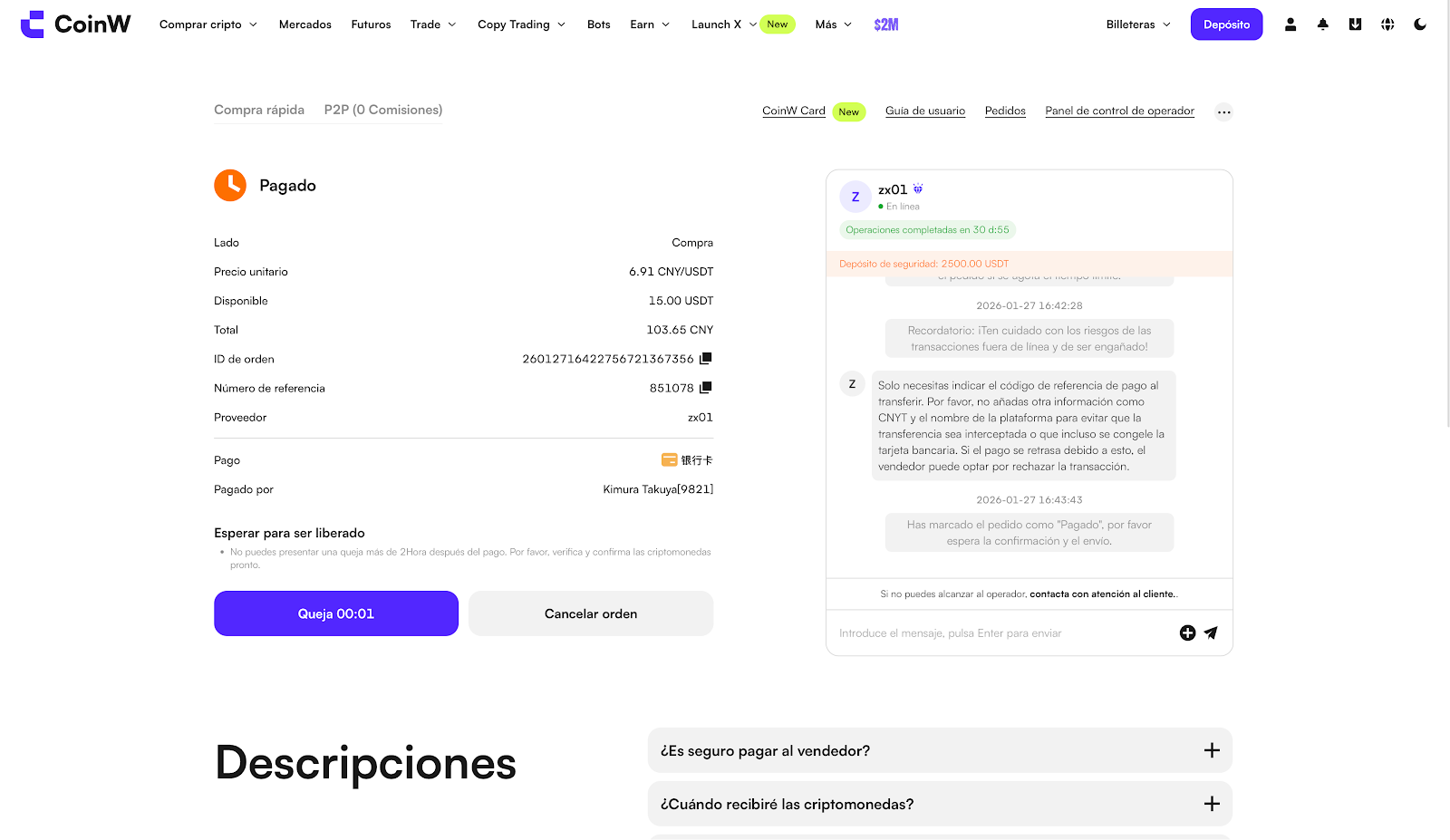The image size is (1450, 840).
Task: Copy the reference number 851078
Action: pyautogui.click(x=706, y=388)
